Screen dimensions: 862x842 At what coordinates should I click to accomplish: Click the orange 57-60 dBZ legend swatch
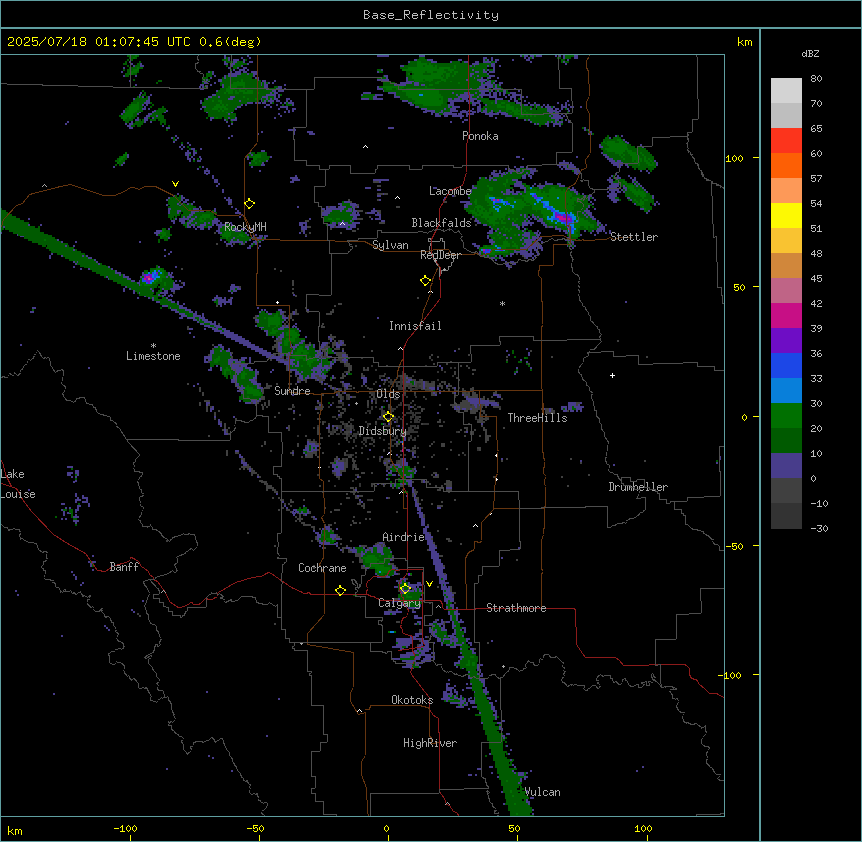(x=786, y=165)
